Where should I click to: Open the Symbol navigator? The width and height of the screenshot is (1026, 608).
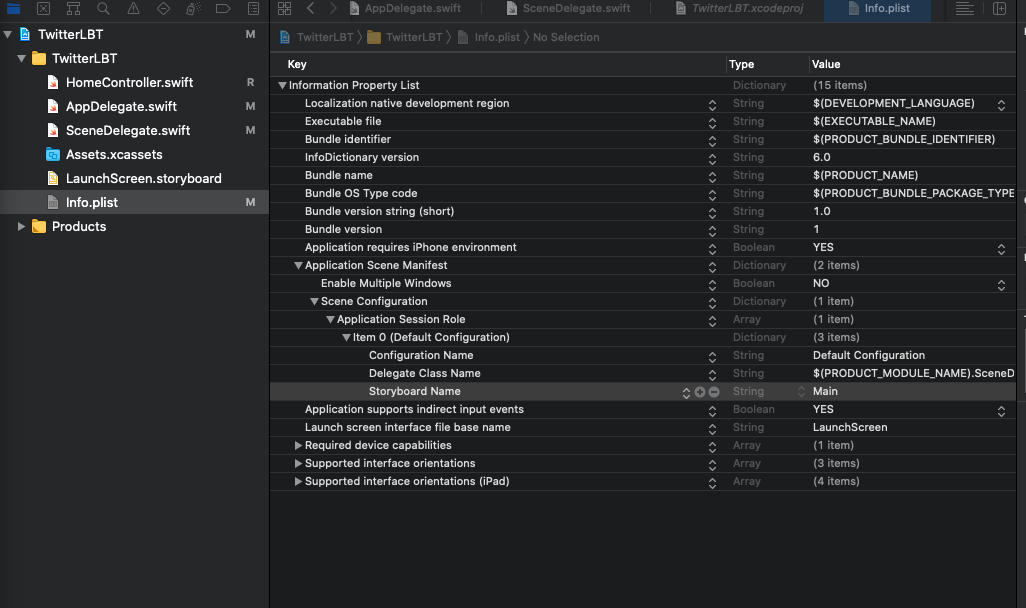click(73, 9)
